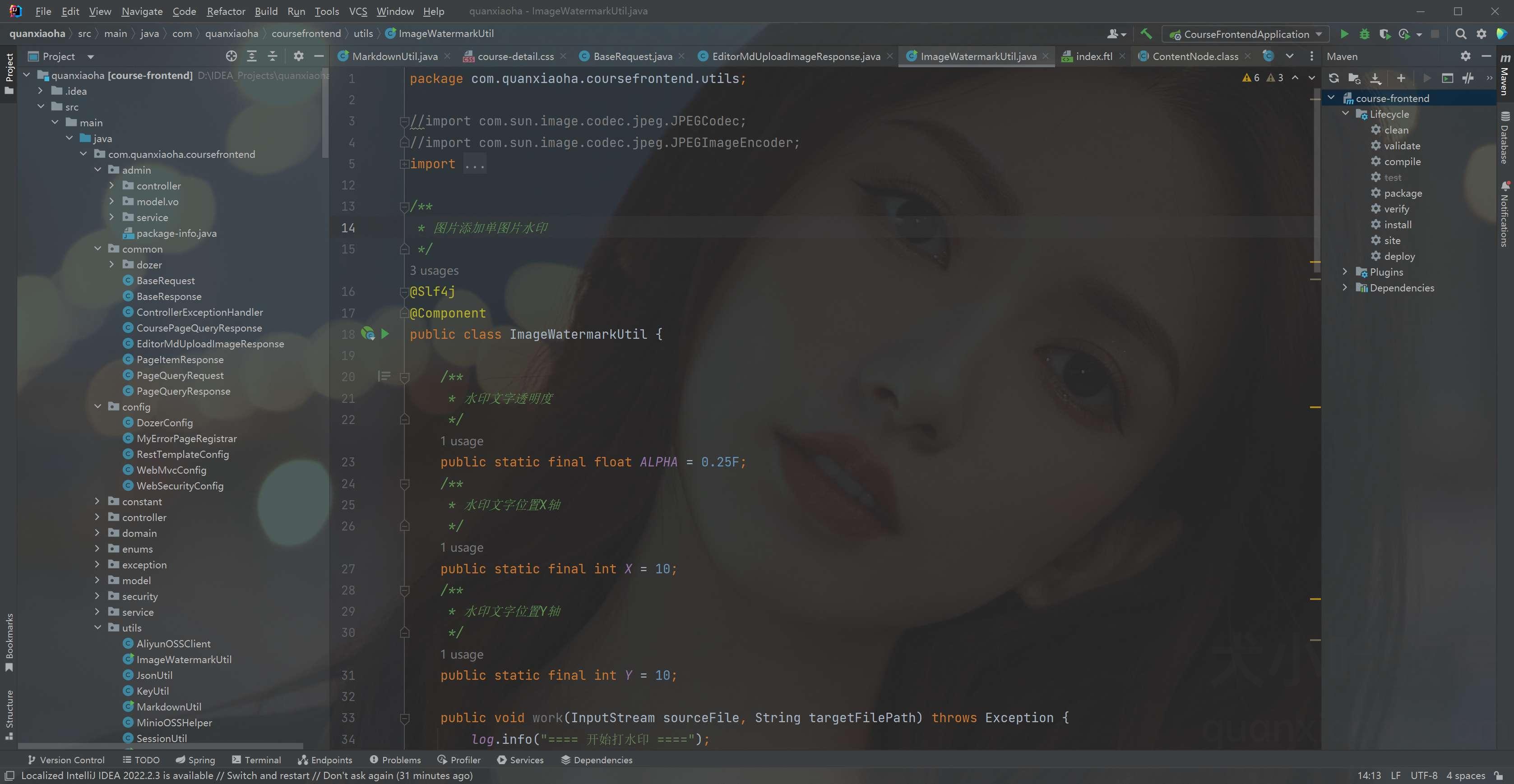Toggle Bookmarks tool window stripe button
This screenshot has width=1514, height=784.
tap(9, 642)
